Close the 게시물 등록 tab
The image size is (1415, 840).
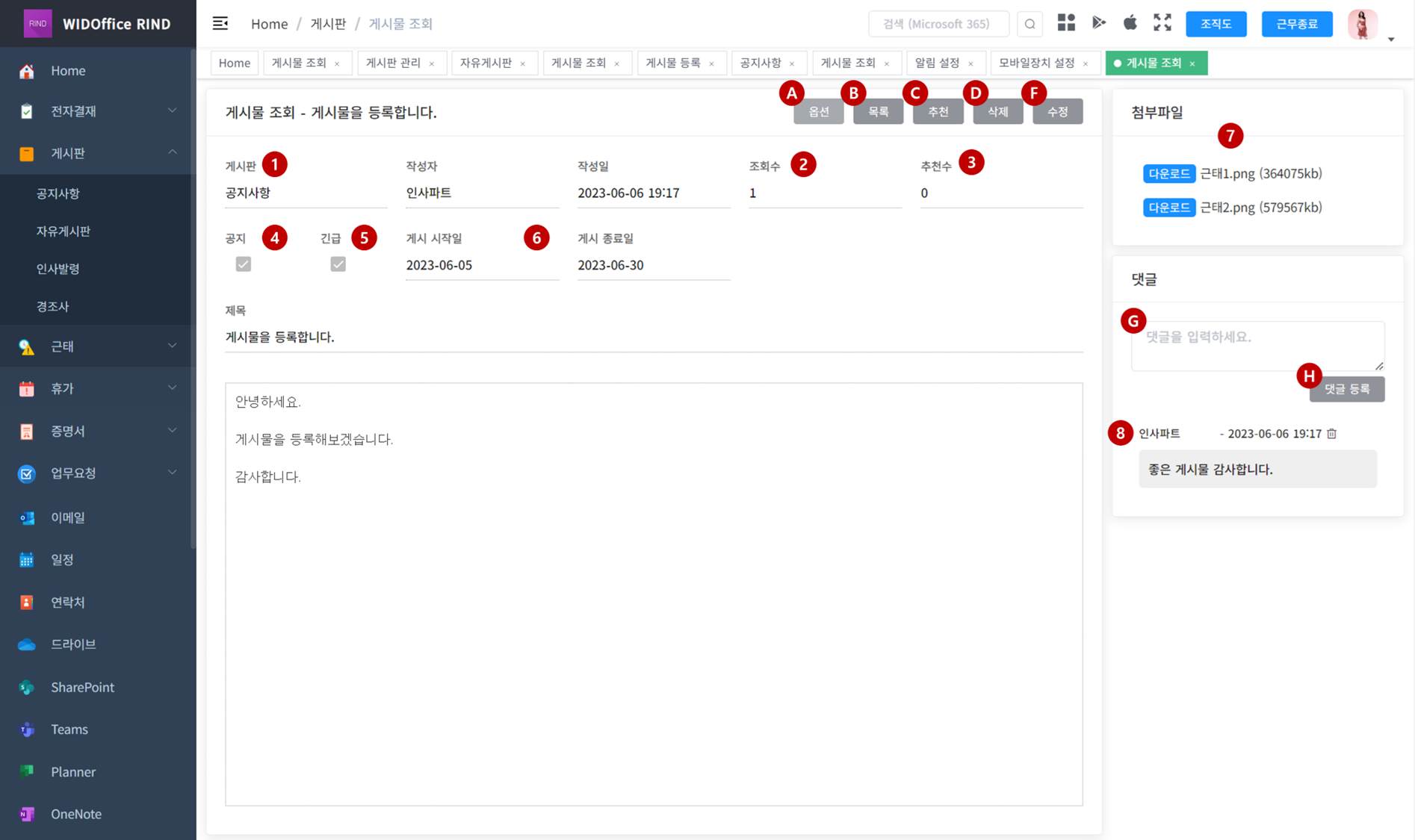(x=712, y=64)
